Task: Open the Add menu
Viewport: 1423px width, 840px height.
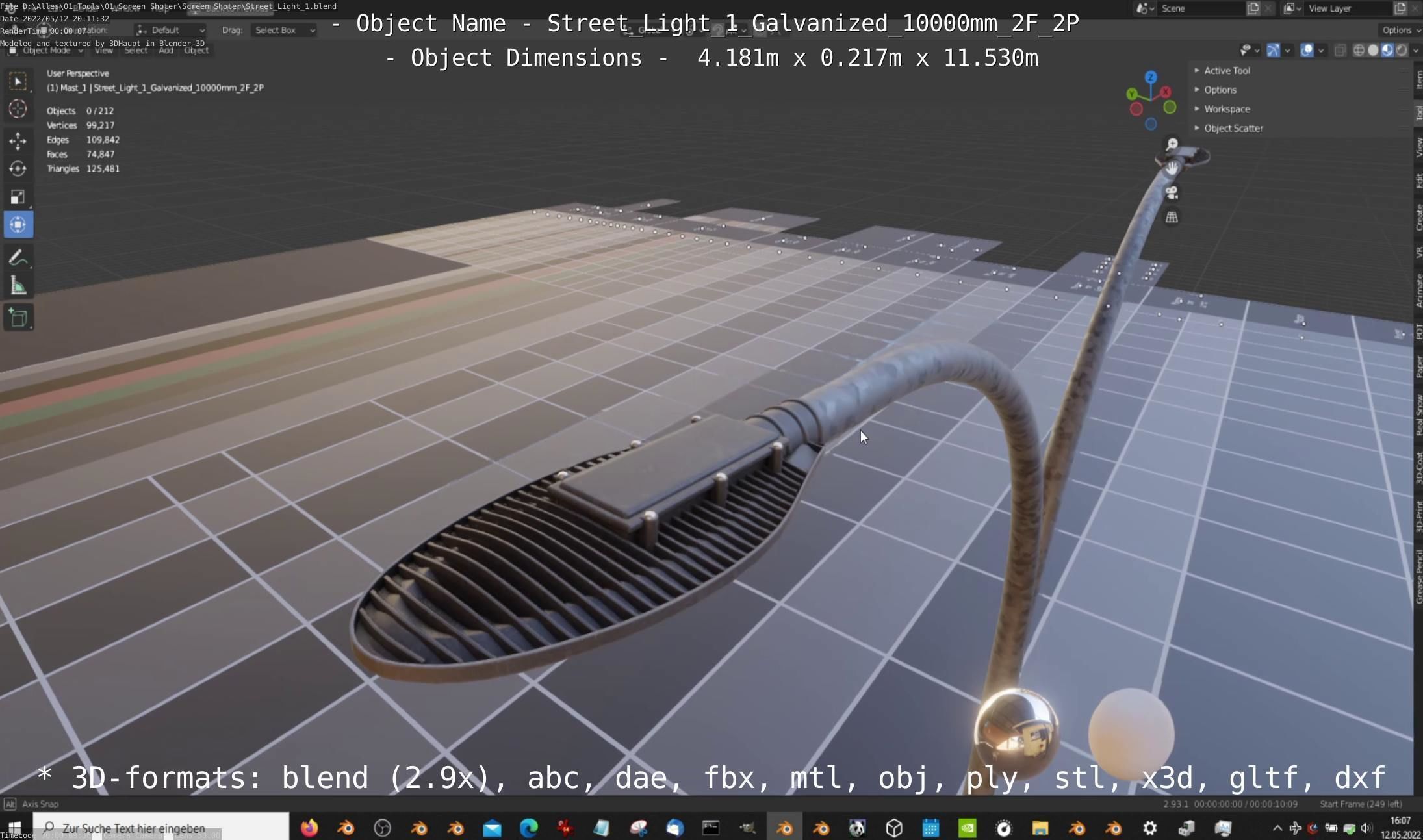Action: pyautogui.click(x=166, y=50)
